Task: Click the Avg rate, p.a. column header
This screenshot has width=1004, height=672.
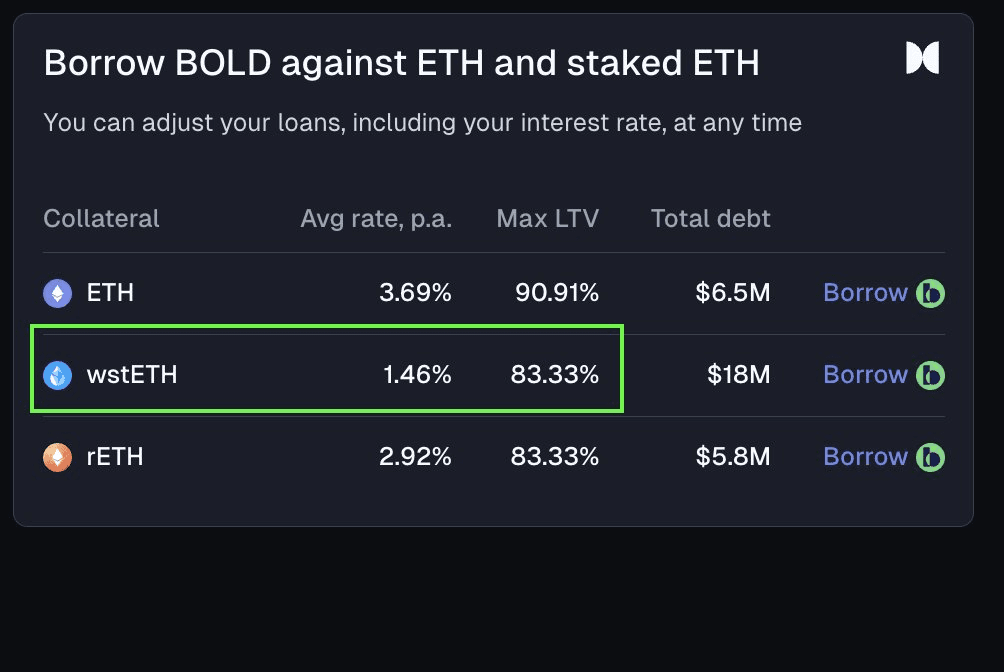Action: [x=376, y=218]
